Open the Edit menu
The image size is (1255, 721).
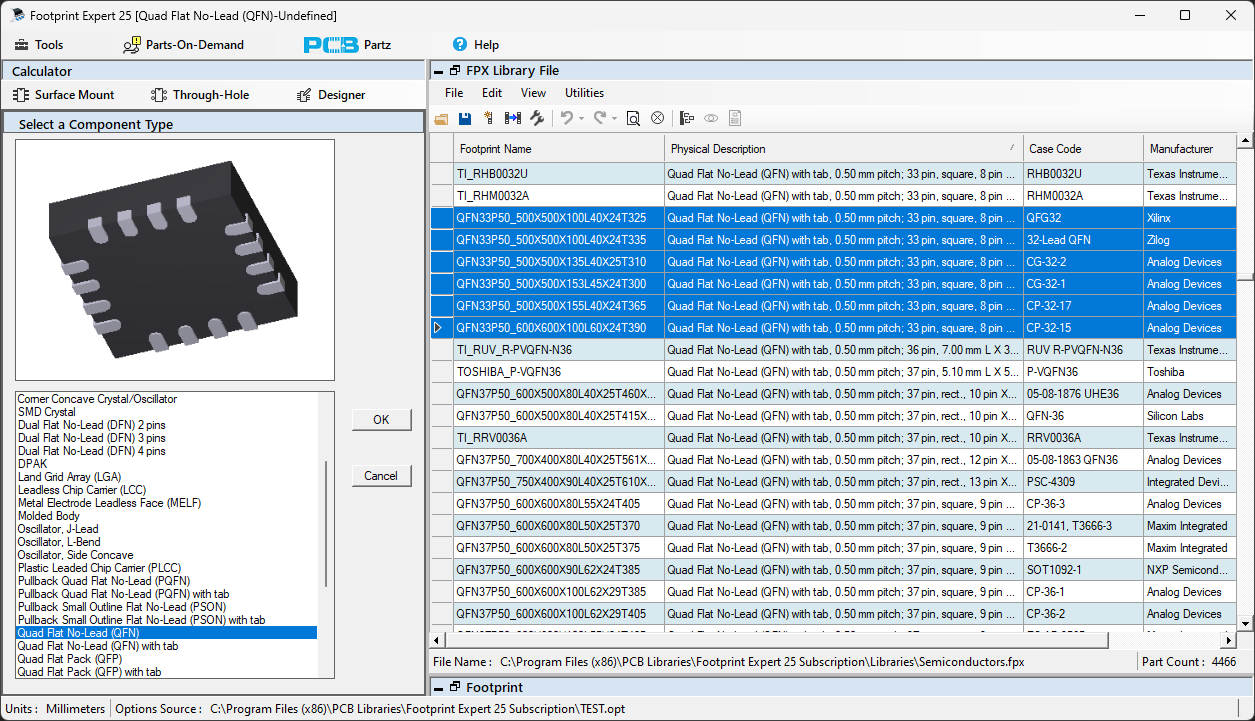(492, 93)
